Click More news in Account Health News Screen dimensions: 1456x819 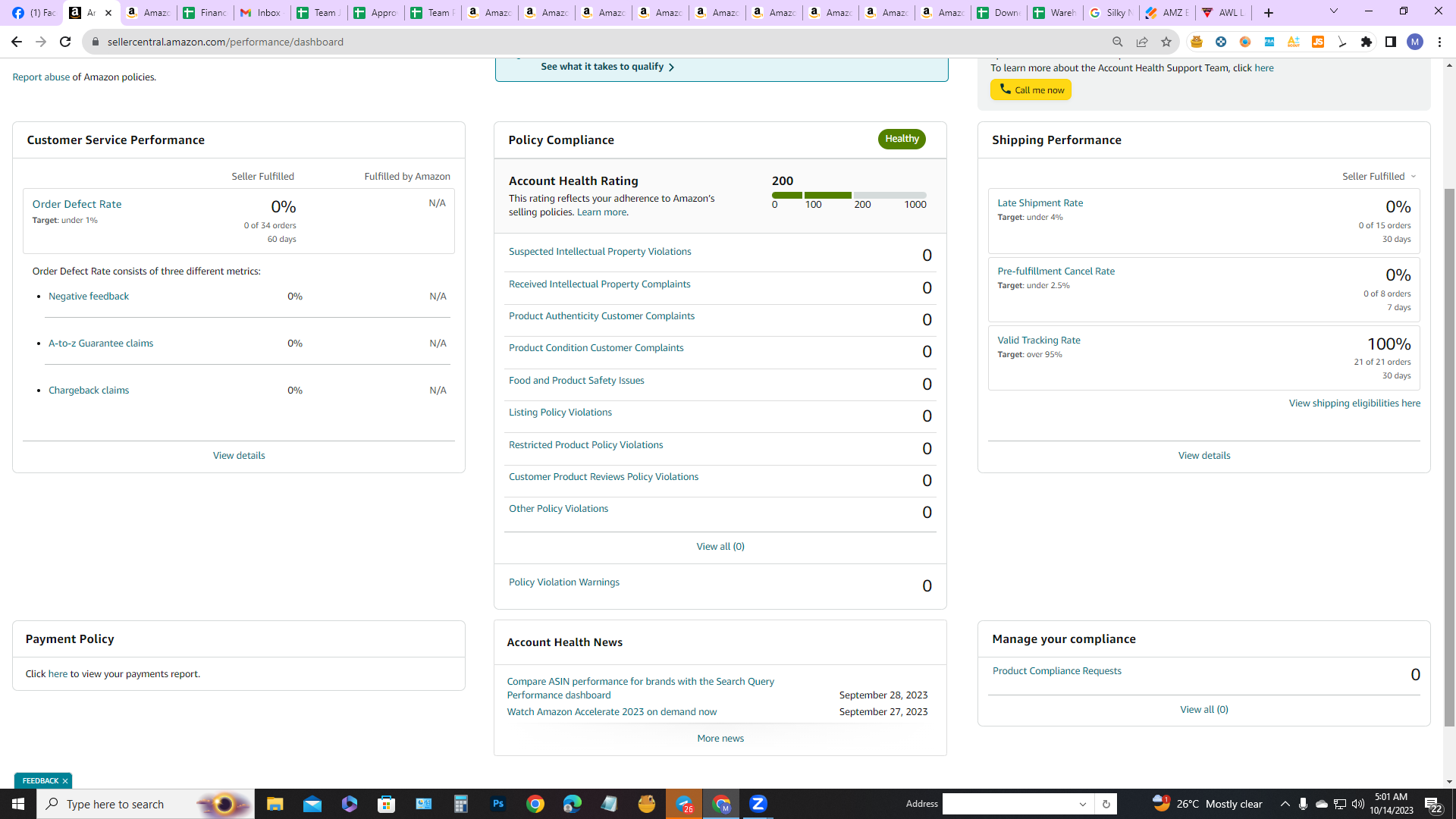coord(720,739)
